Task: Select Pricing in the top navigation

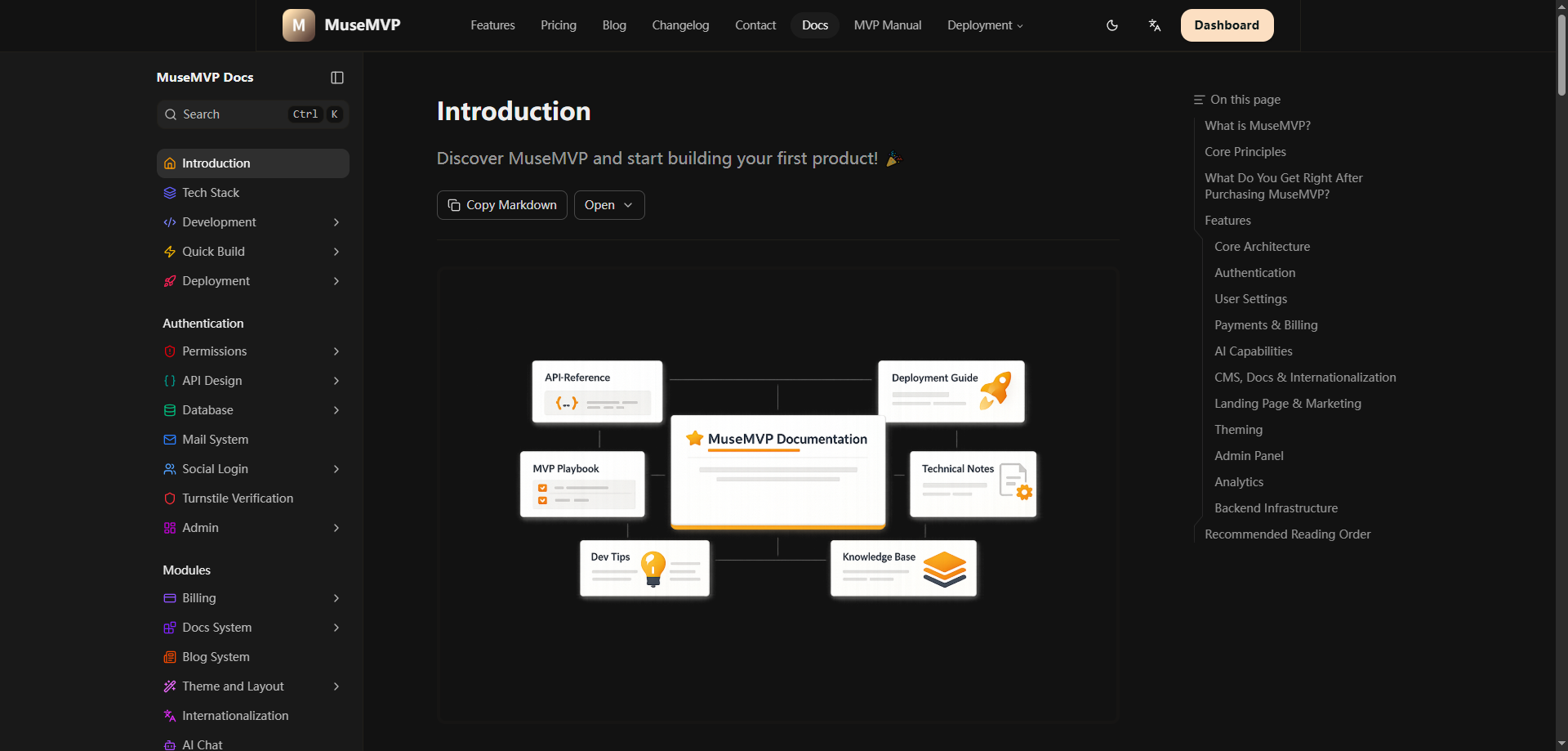Action: point(558,25)
